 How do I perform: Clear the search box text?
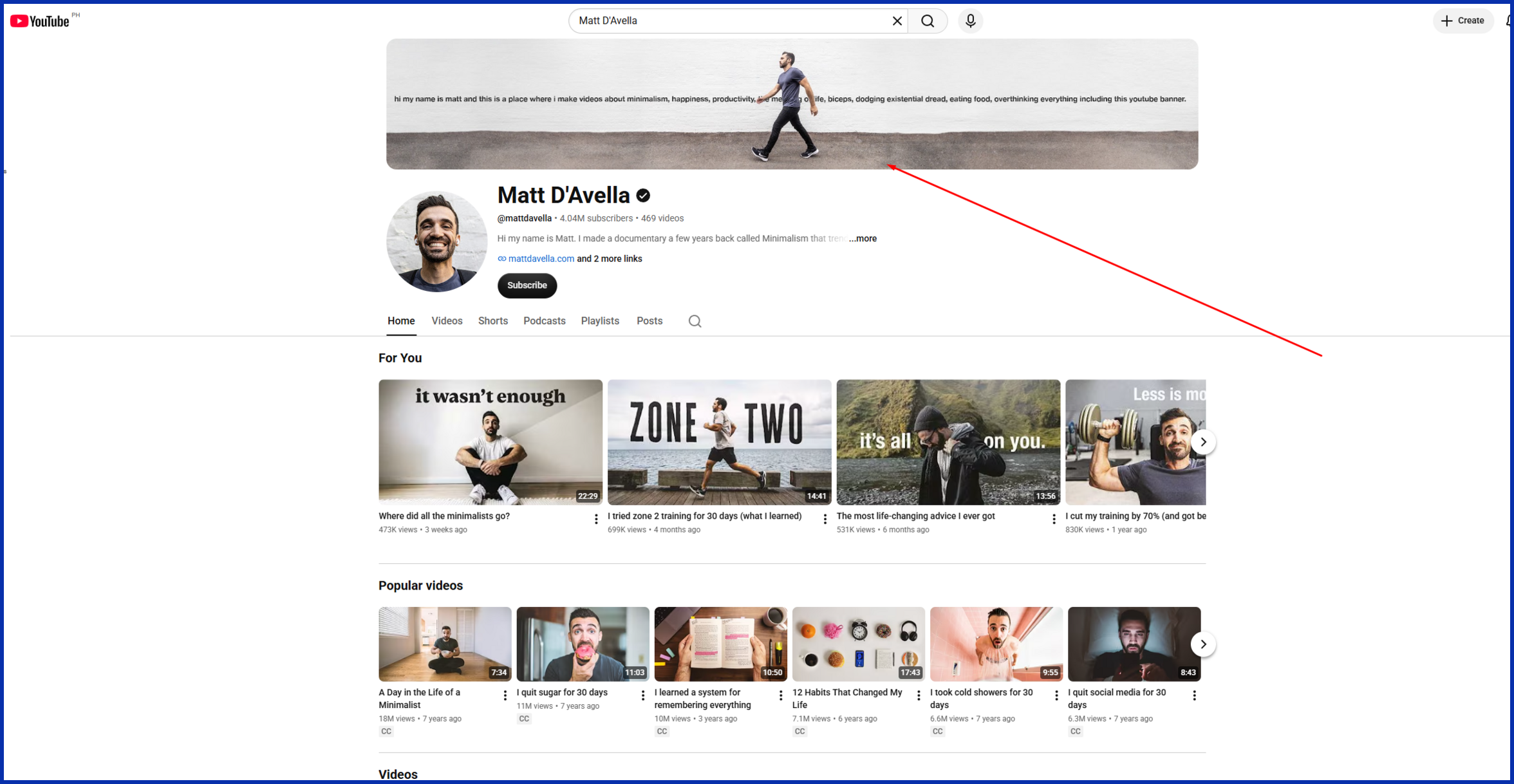(x=897, y=21)
